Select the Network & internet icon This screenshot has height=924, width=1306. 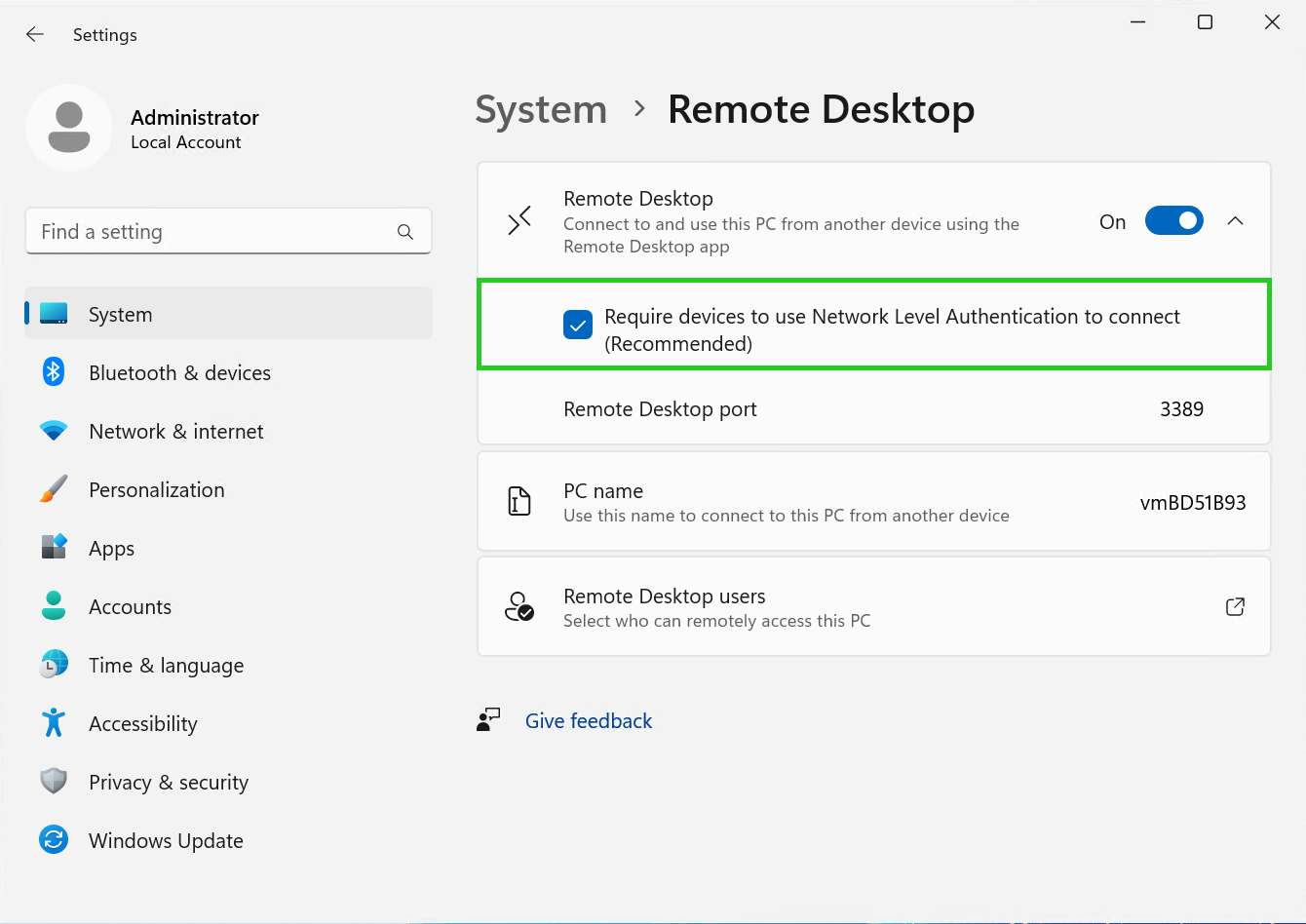click(53, 431)
